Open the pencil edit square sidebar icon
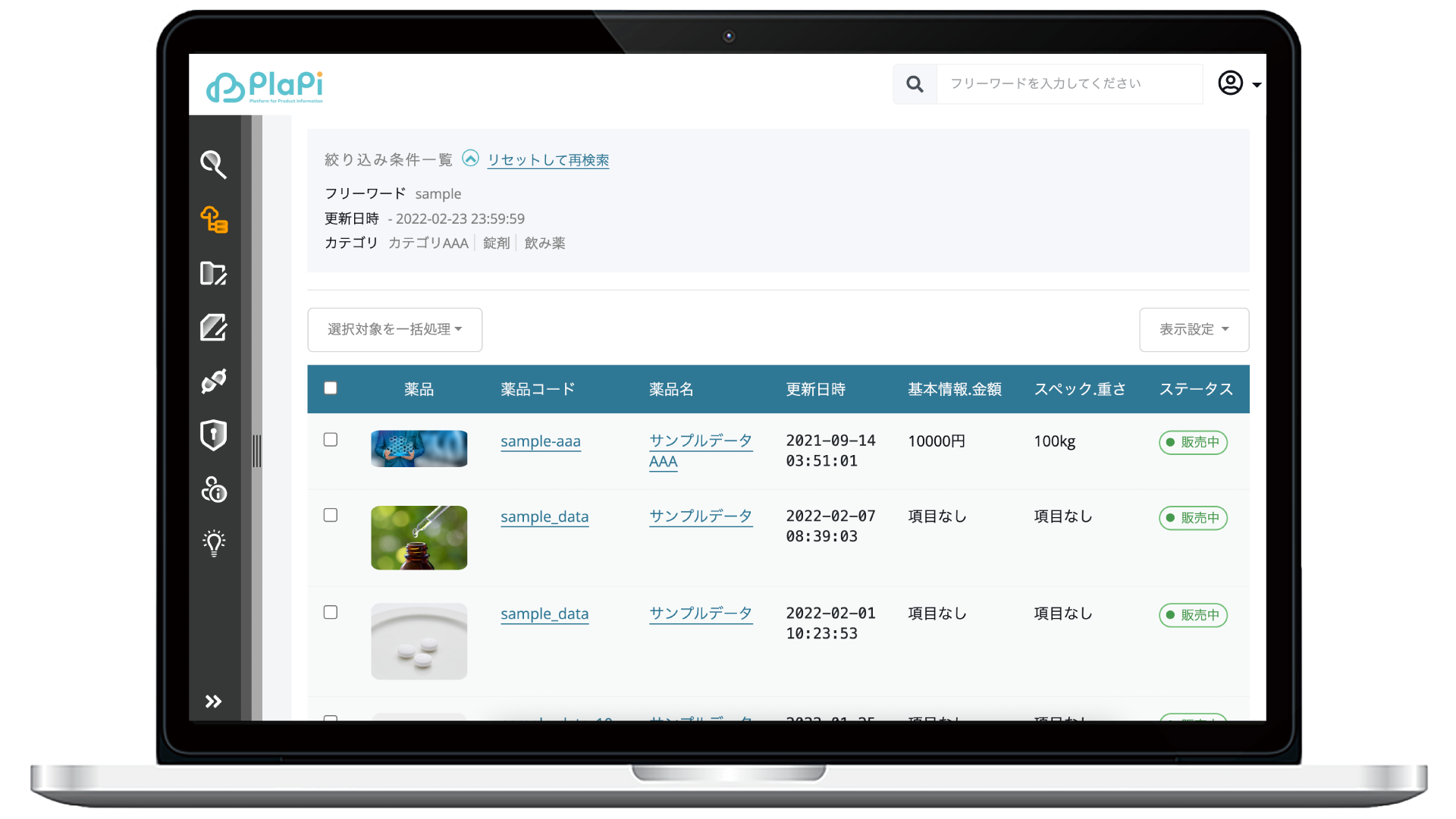The height and width of the screenshot is (819, 1456). click(x=213, y=328)
